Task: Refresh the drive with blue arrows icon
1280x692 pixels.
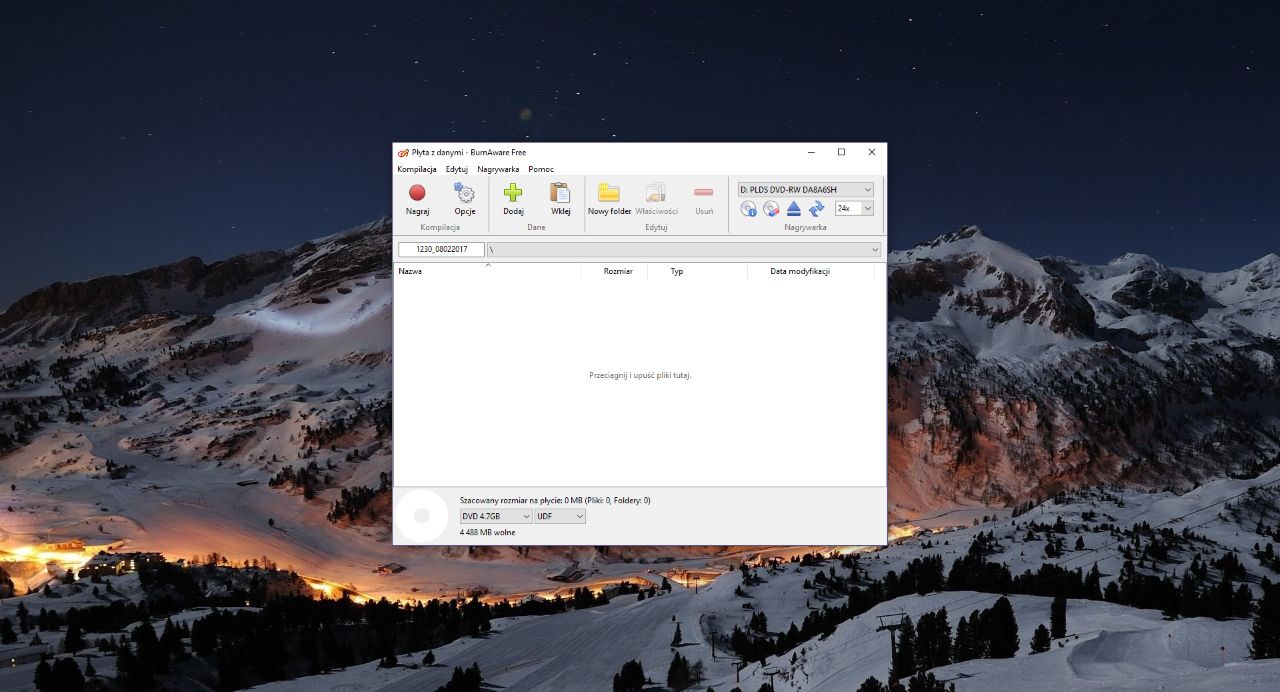Action: (816, 209)
